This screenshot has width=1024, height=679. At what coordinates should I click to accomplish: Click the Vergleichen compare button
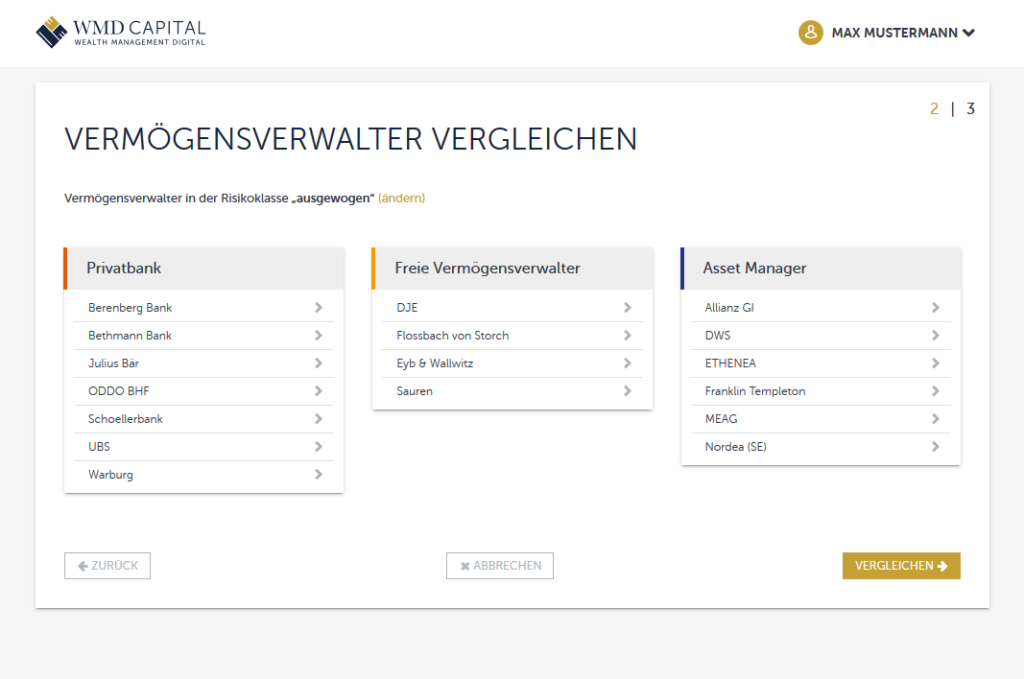[901, 565]
